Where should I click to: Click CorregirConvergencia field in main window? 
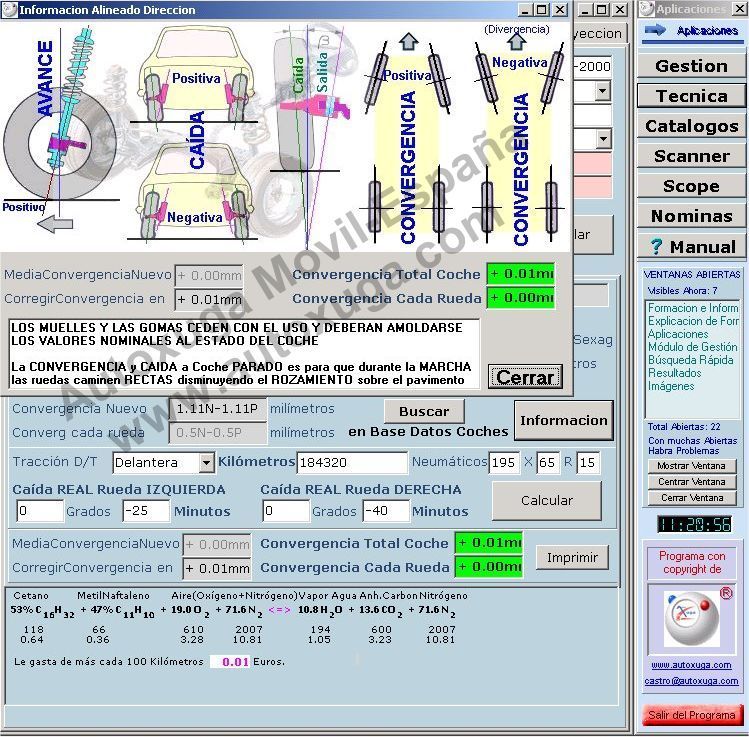[217, 568]
